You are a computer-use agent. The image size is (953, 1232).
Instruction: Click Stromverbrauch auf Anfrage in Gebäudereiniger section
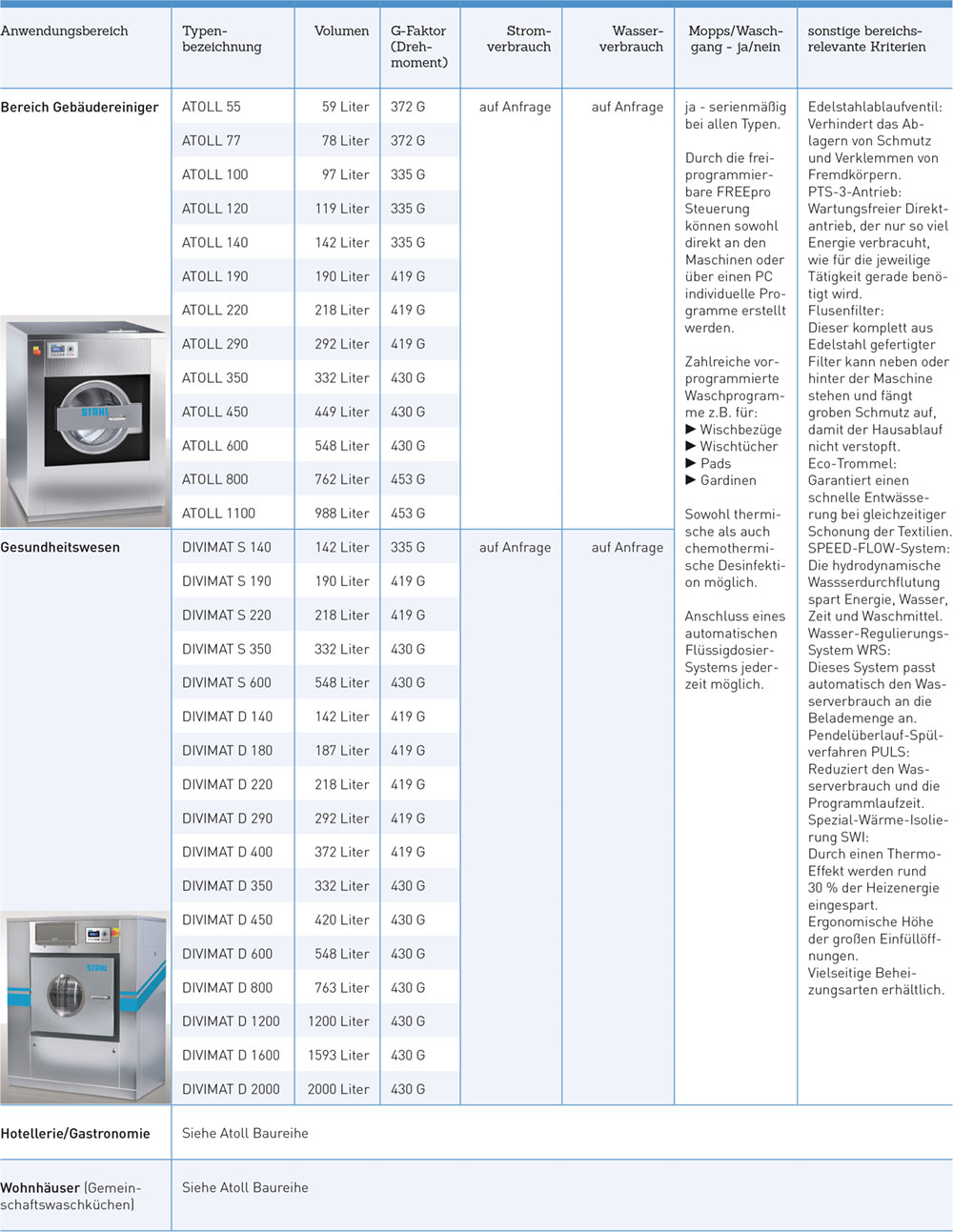click(516, 107)
